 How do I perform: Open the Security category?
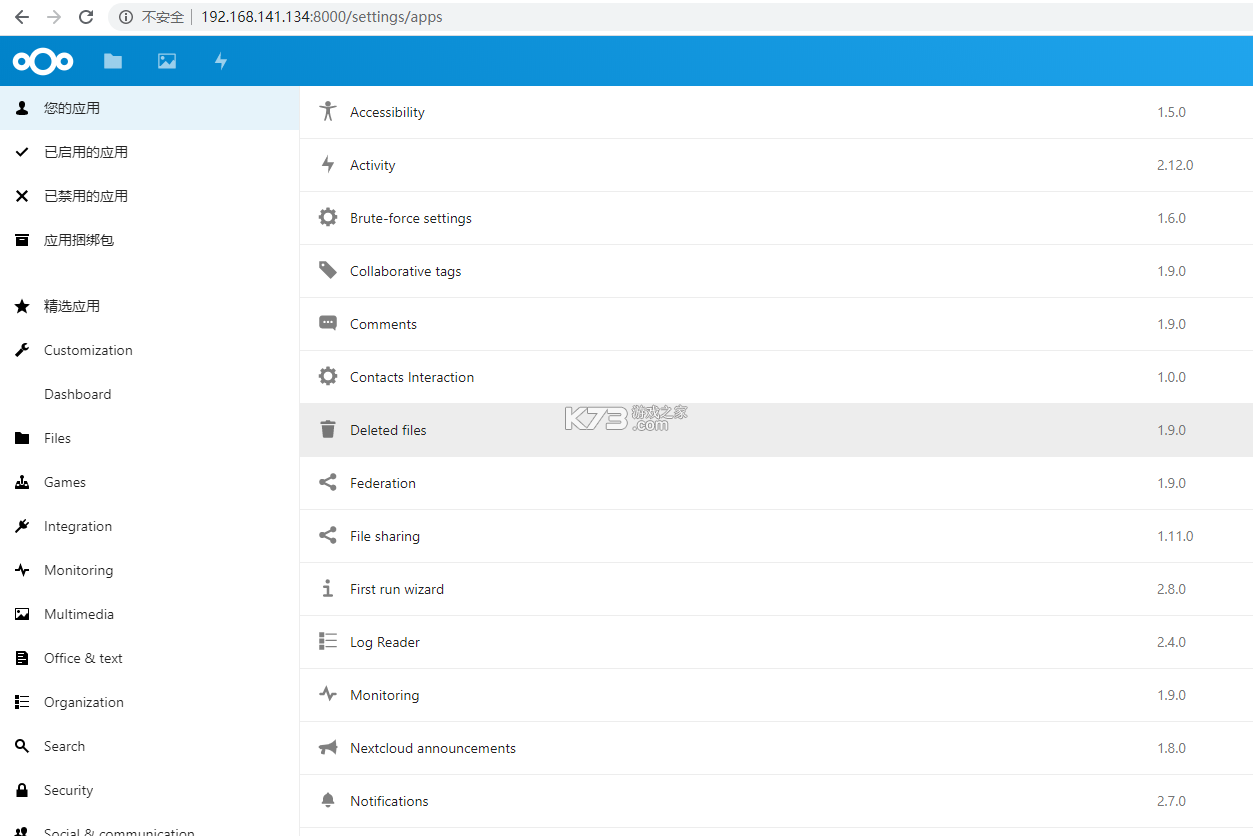pos(150,790)
